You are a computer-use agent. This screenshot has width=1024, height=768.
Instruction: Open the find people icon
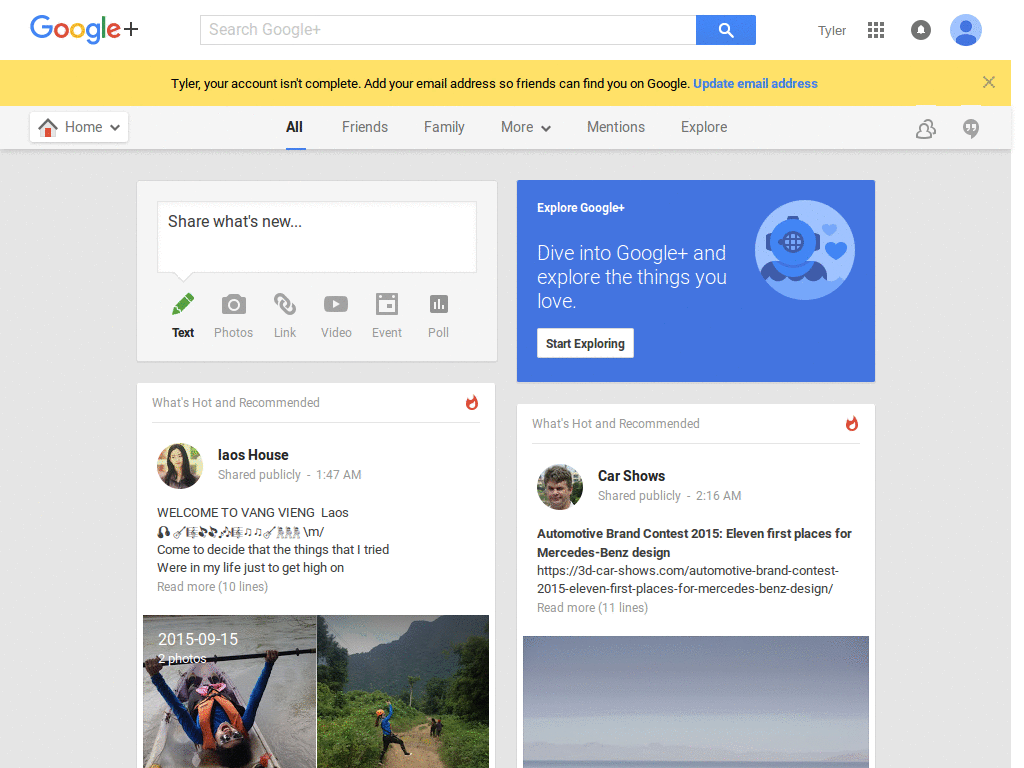(925, 129)
